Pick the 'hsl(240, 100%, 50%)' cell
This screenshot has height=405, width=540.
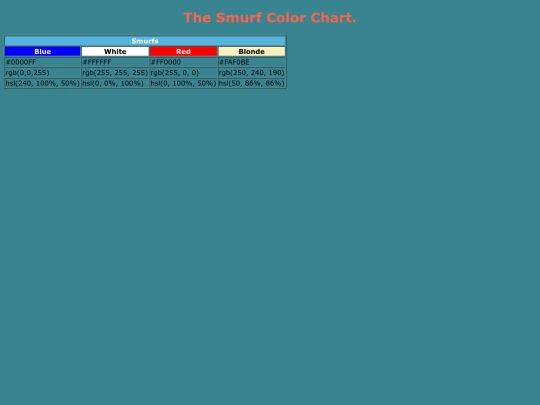tap(43, 83)
